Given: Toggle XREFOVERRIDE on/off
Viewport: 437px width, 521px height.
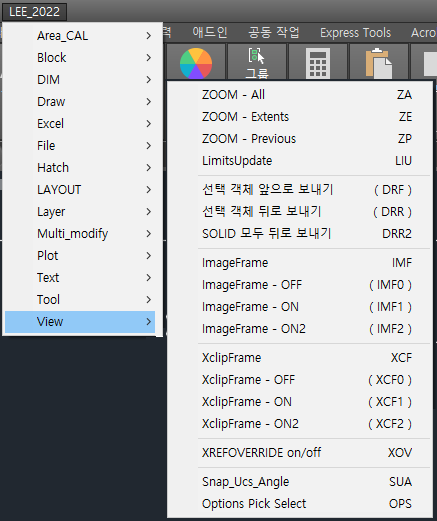Looking at the screenshot, I should (x=300, y=453).
